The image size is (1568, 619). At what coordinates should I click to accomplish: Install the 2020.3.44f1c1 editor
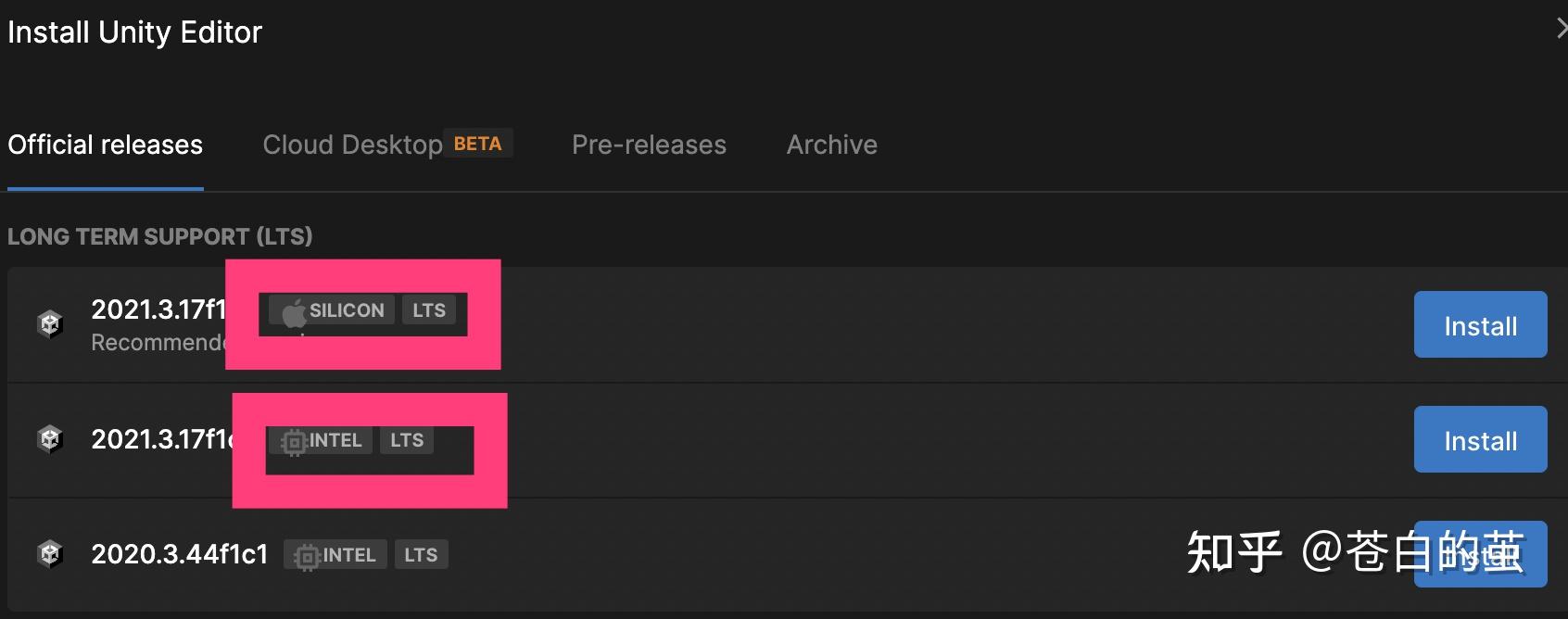coord(1480,554)
